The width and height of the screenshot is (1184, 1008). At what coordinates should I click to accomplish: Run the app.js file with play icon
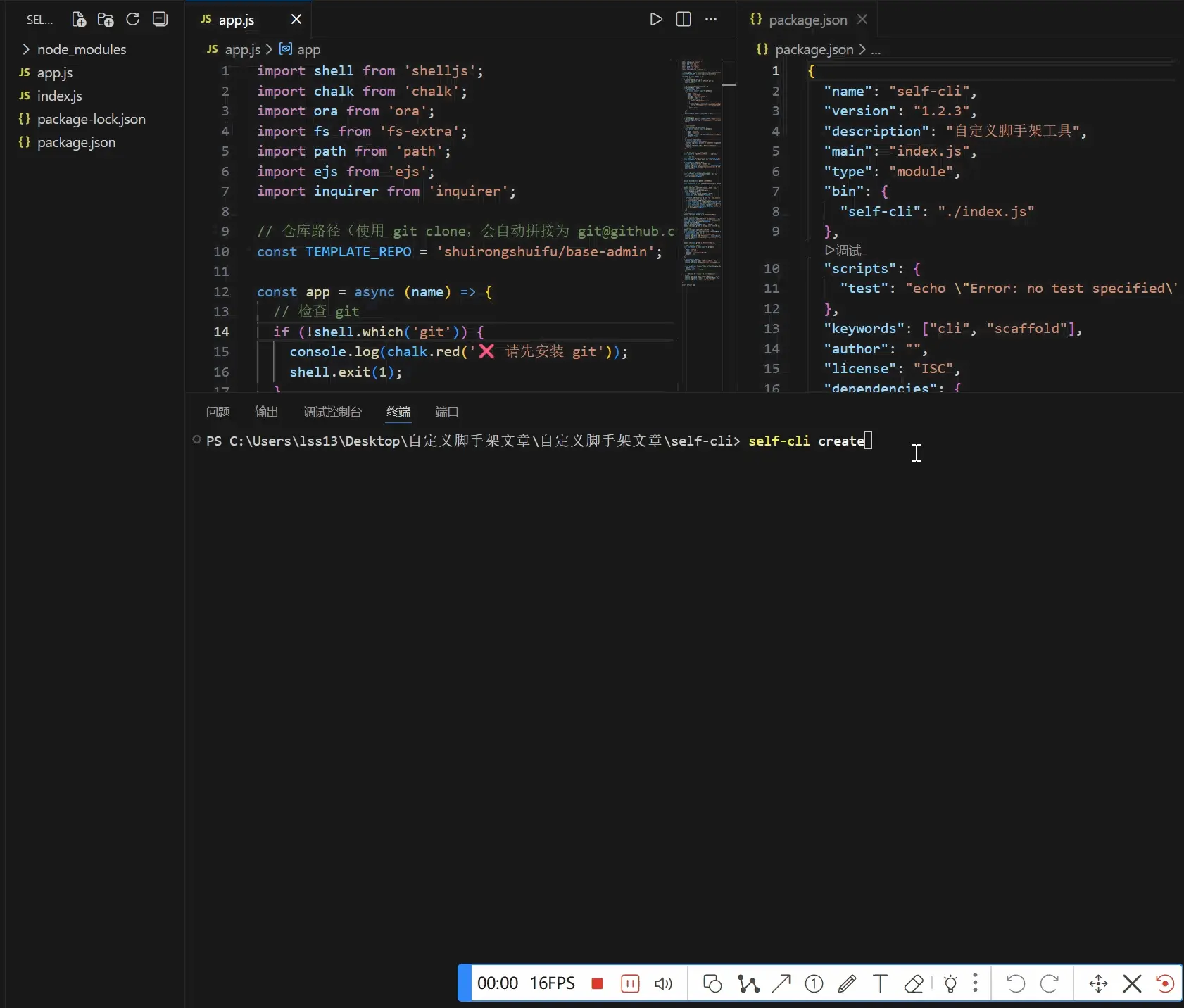tap(655, 20)
